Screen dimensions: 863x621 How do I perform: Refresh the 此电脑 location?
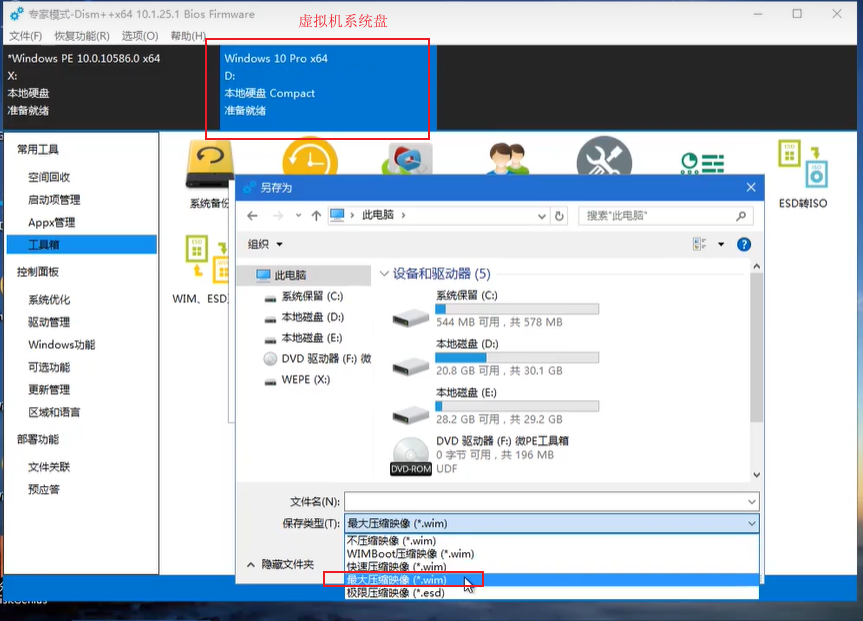pos(559,216)
